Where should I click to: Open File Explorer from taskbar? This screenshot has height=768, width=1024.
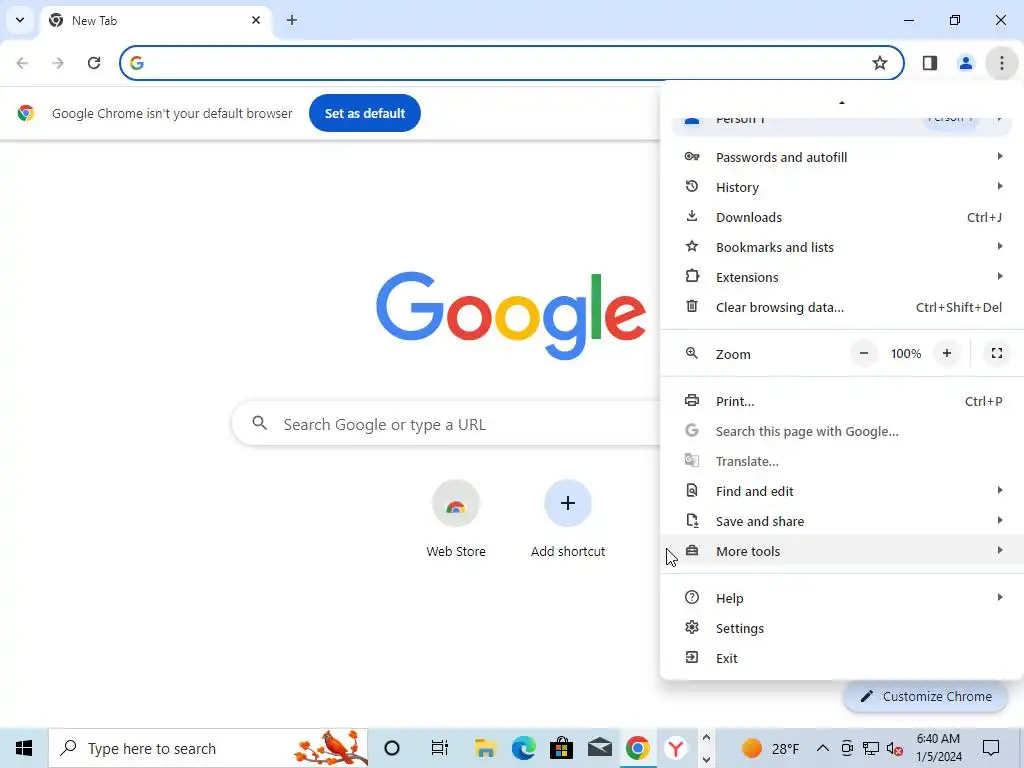coord(485,748)
